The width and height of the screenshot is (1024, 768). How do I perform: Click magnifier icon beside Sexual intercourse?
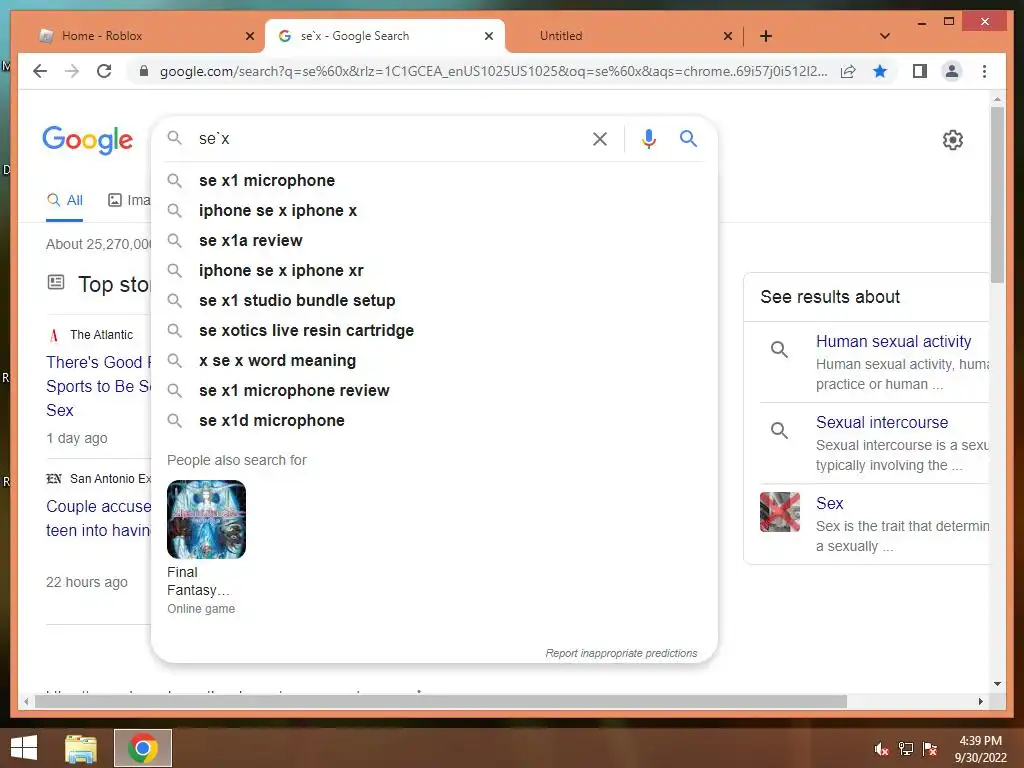pos(779,430)
